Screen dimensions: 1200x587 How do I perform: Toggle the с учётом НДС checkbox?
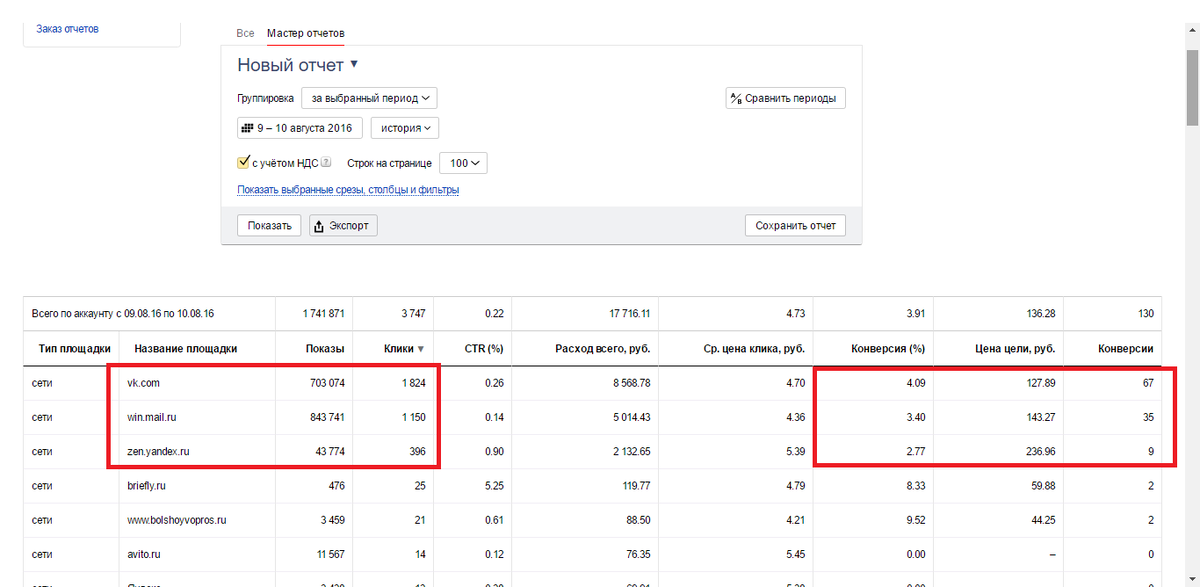point(243,162)
